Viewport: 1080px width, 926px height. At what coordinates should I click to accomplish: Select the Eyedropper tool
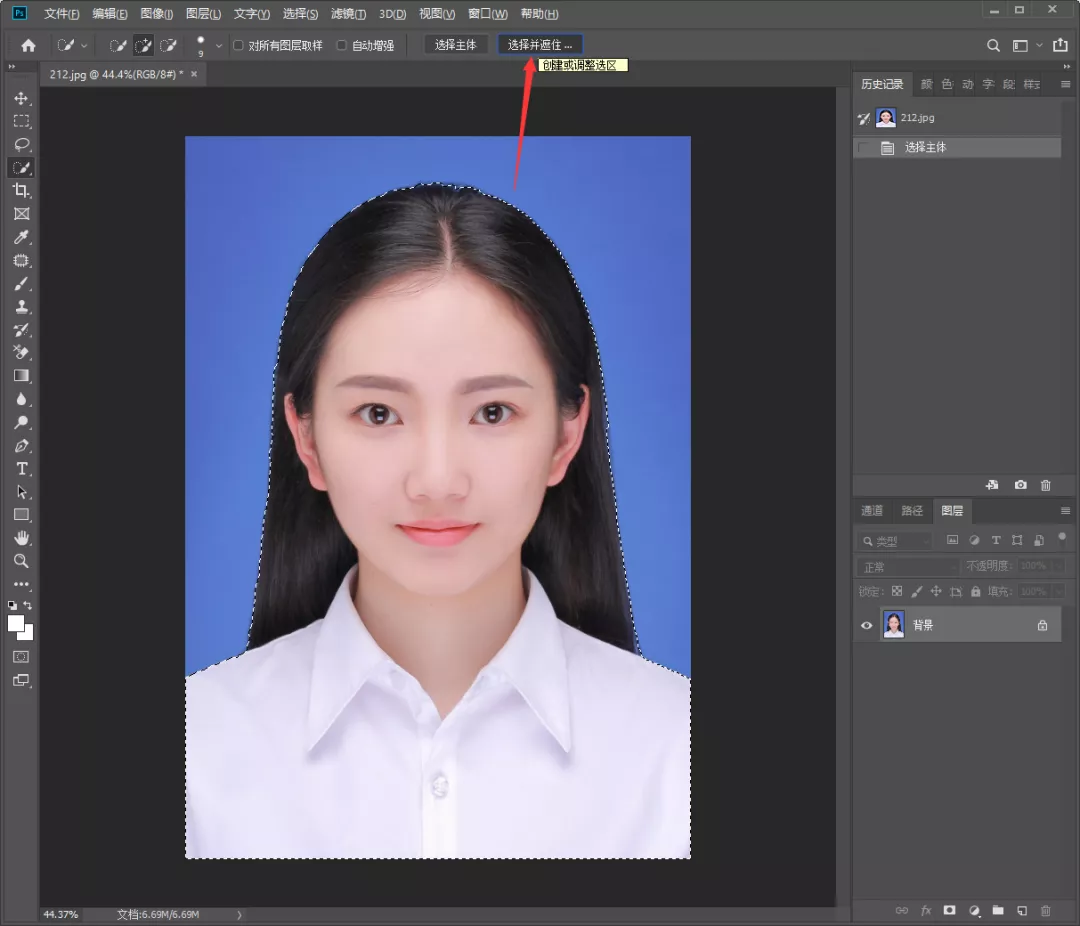(x=21, y=237)
